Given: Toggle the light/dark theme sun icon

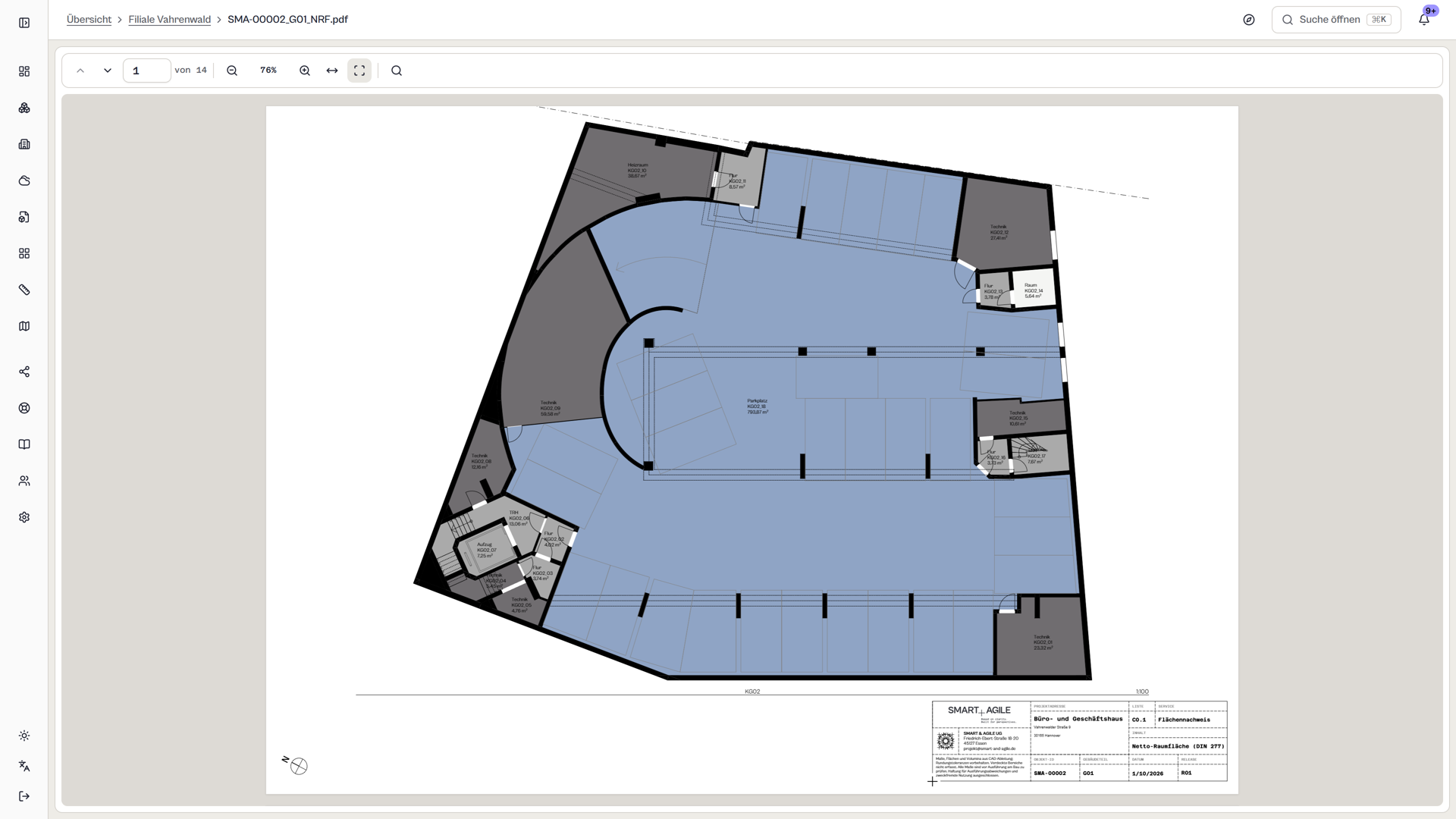Looking at the screenshot, I should click(x=24, y=736).
